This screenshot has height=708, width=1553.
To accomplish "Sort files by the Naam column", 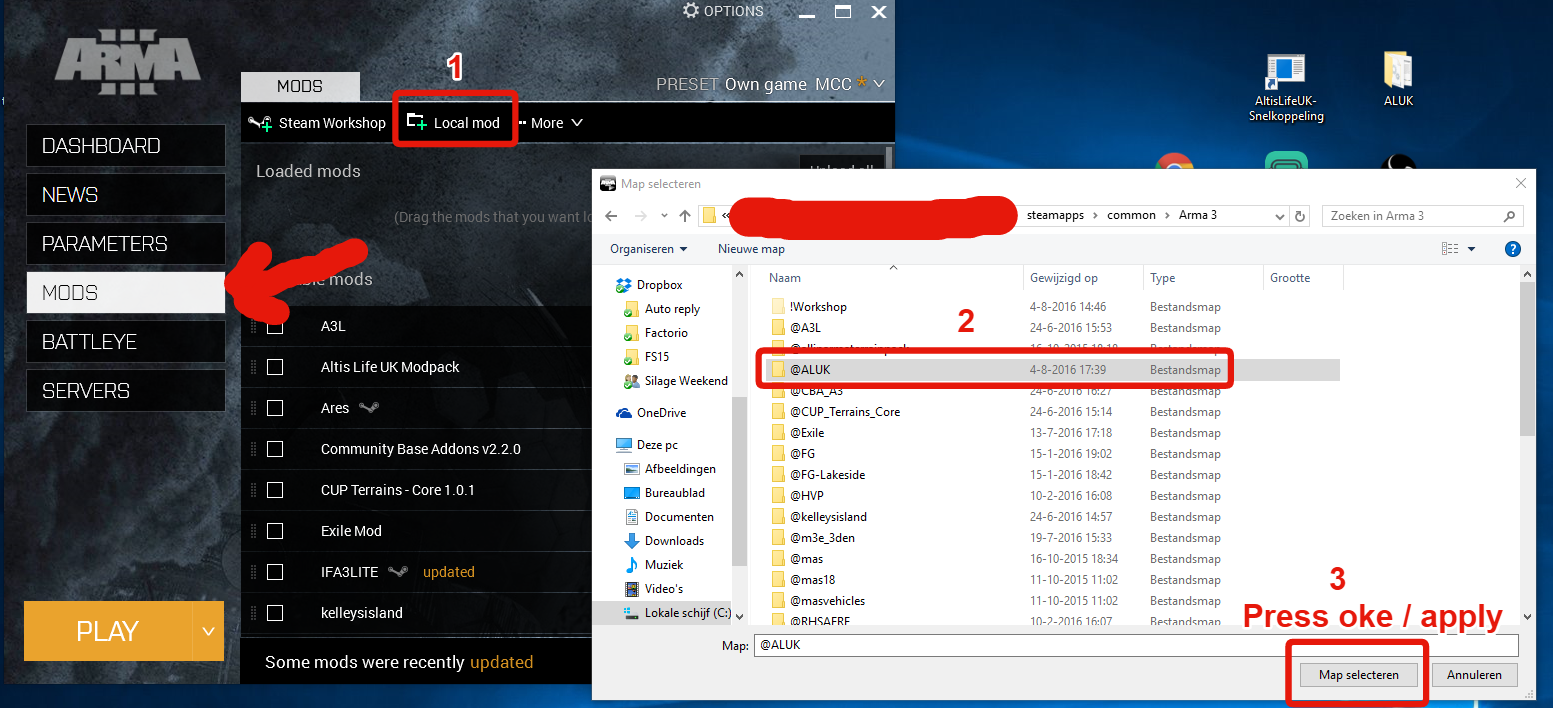I will point(894,278).
